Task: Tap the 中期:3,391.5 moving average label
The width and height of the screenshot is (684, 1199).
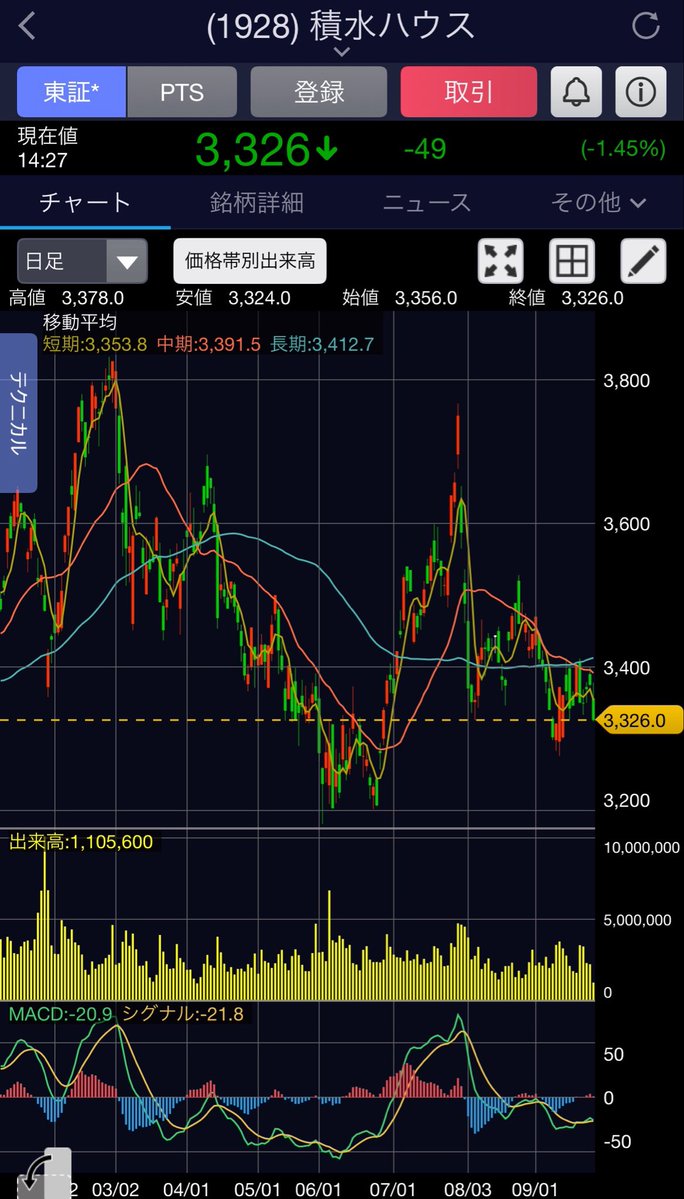Action: click(209, 345)
